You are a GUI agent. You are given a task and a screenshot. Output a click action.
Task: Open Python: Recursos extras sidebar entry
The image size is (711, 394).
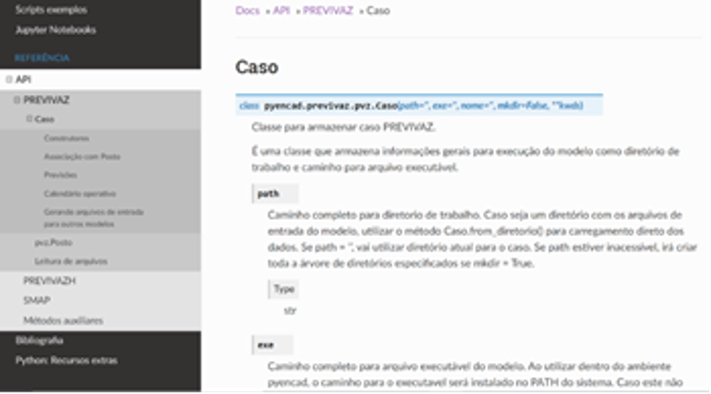tap(66, 360)
